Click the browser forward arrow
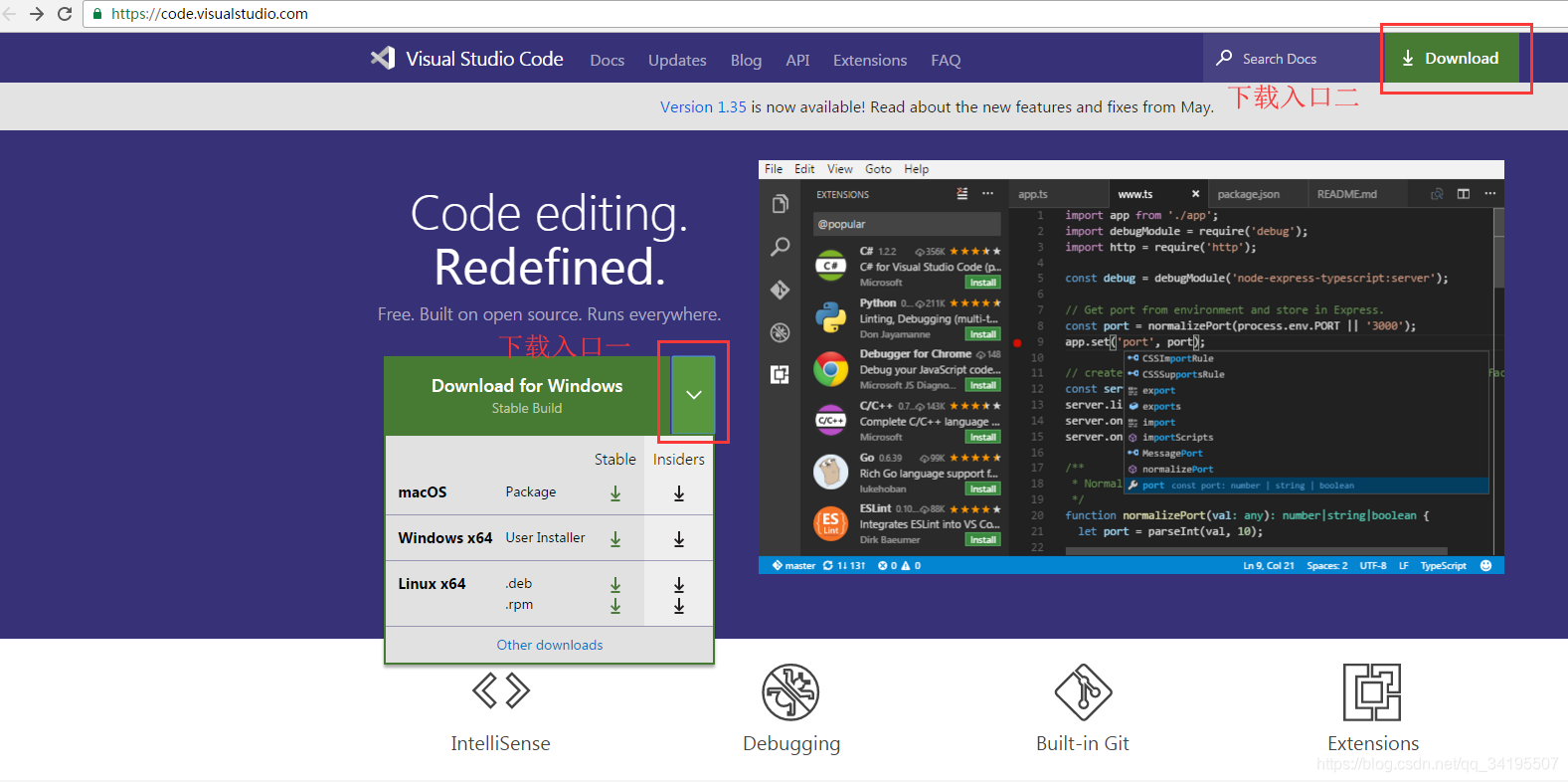 point(37,14)
